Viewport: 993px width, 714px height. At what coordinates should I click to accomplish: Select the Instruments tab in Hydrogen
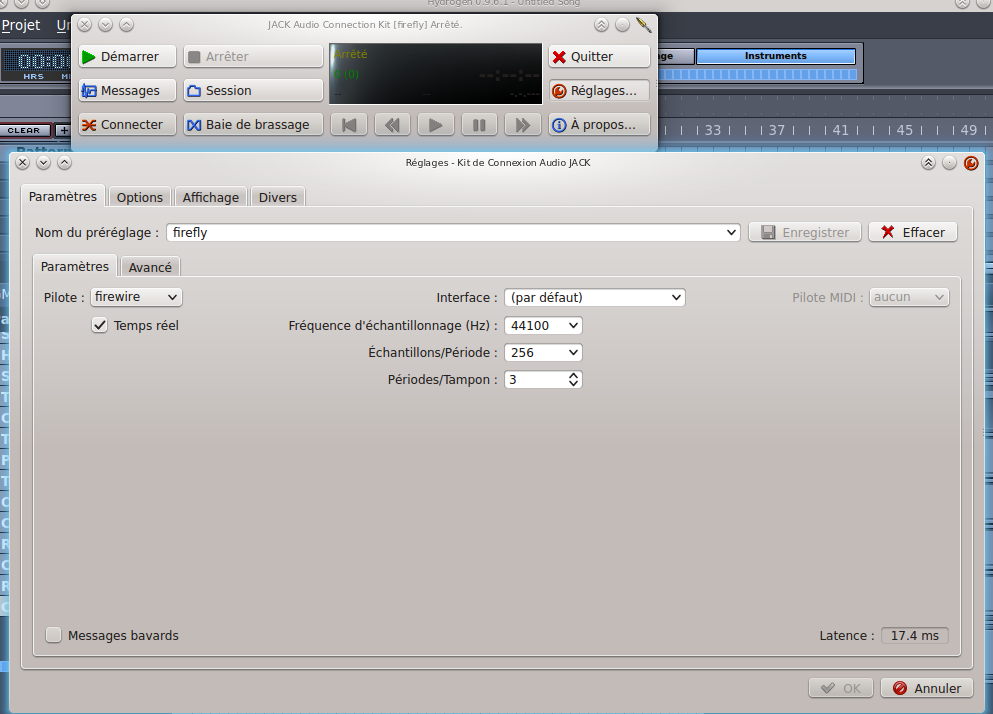pos(776,56)
